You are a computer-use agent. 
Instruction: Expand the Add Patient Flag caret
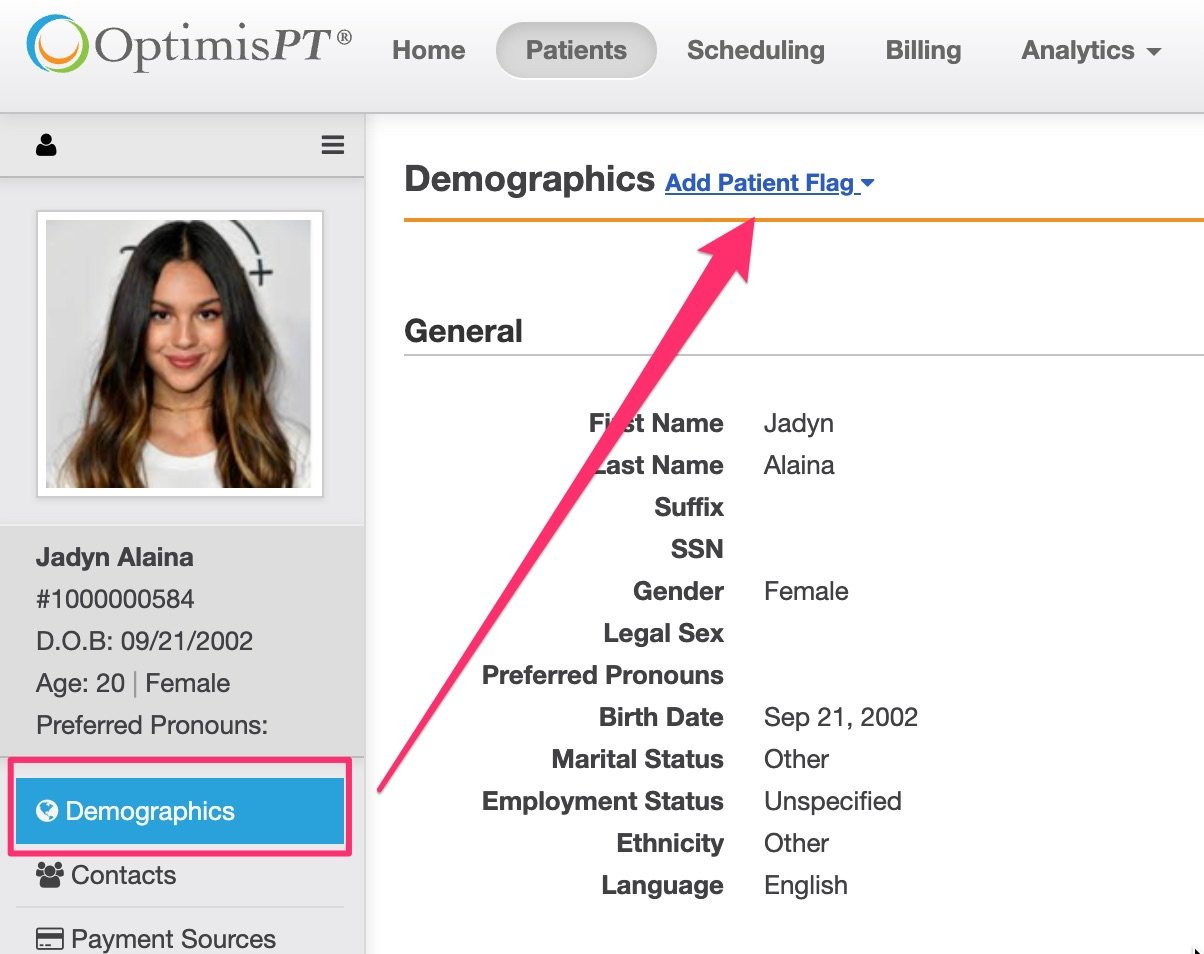[x=867, y=183]
